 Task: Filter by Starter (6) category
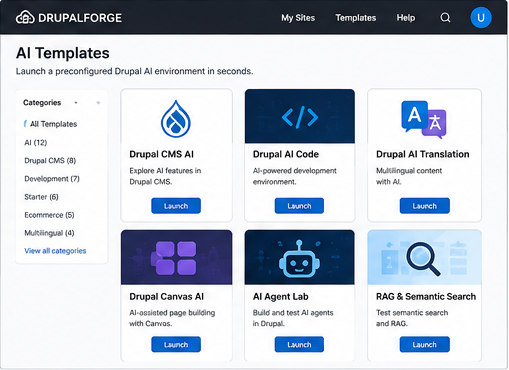41,197
